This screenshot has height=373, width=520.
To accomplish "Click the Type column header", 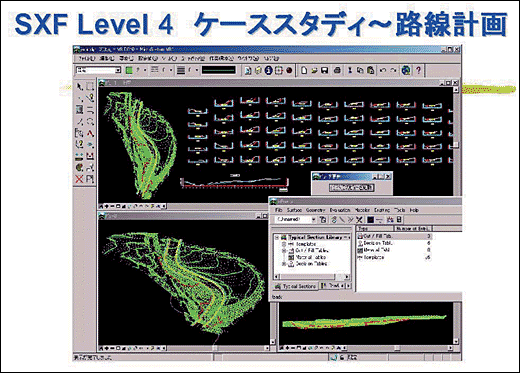I will [376, 228].
